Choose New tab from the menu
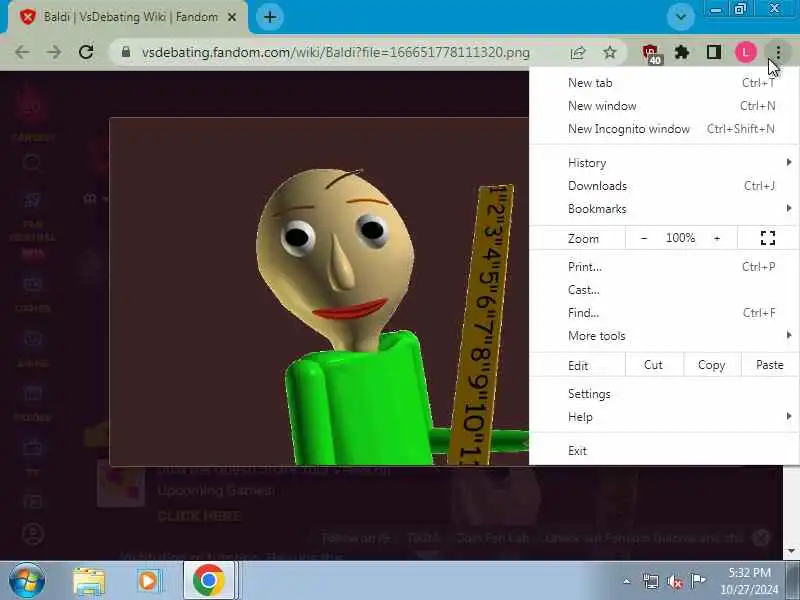This screenshot has width=800, height=600. click(x=664, y=83)
